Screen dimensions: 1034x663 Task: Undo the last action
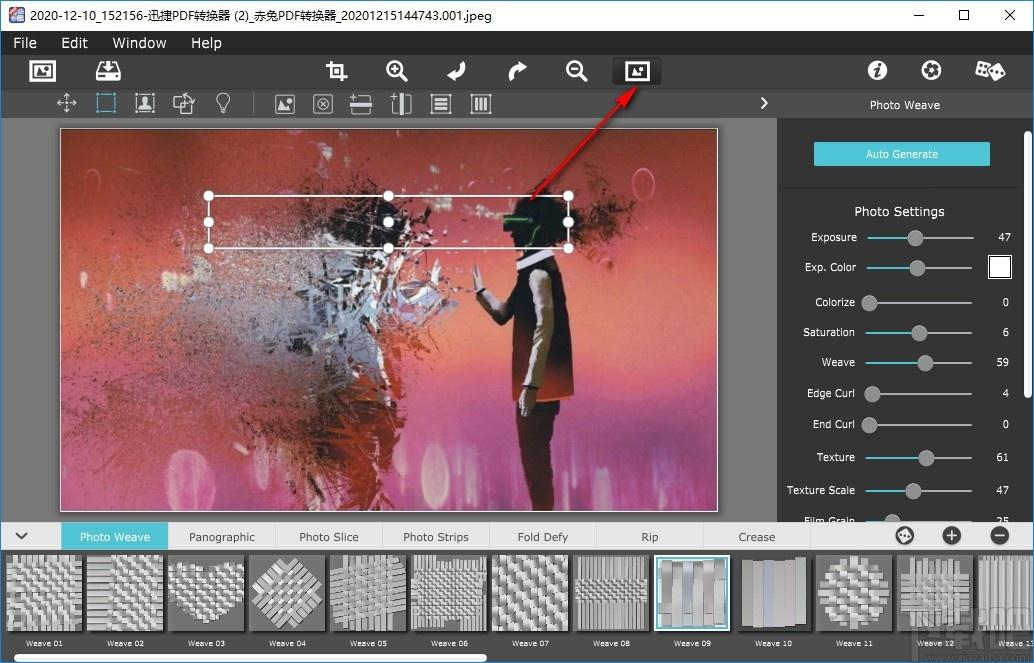coord(456,71)
